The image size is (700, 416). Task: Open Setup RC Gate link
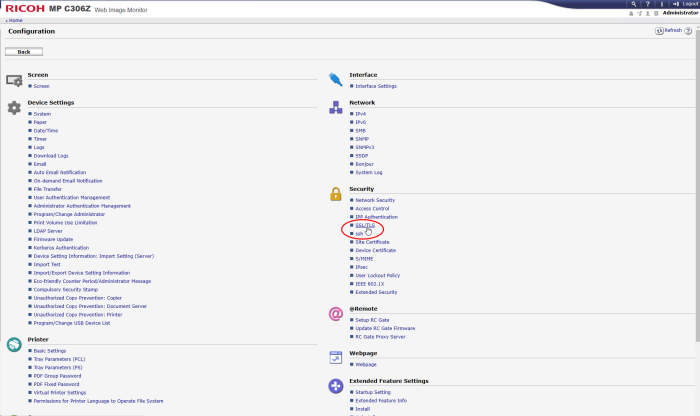(x=372, y=320)
